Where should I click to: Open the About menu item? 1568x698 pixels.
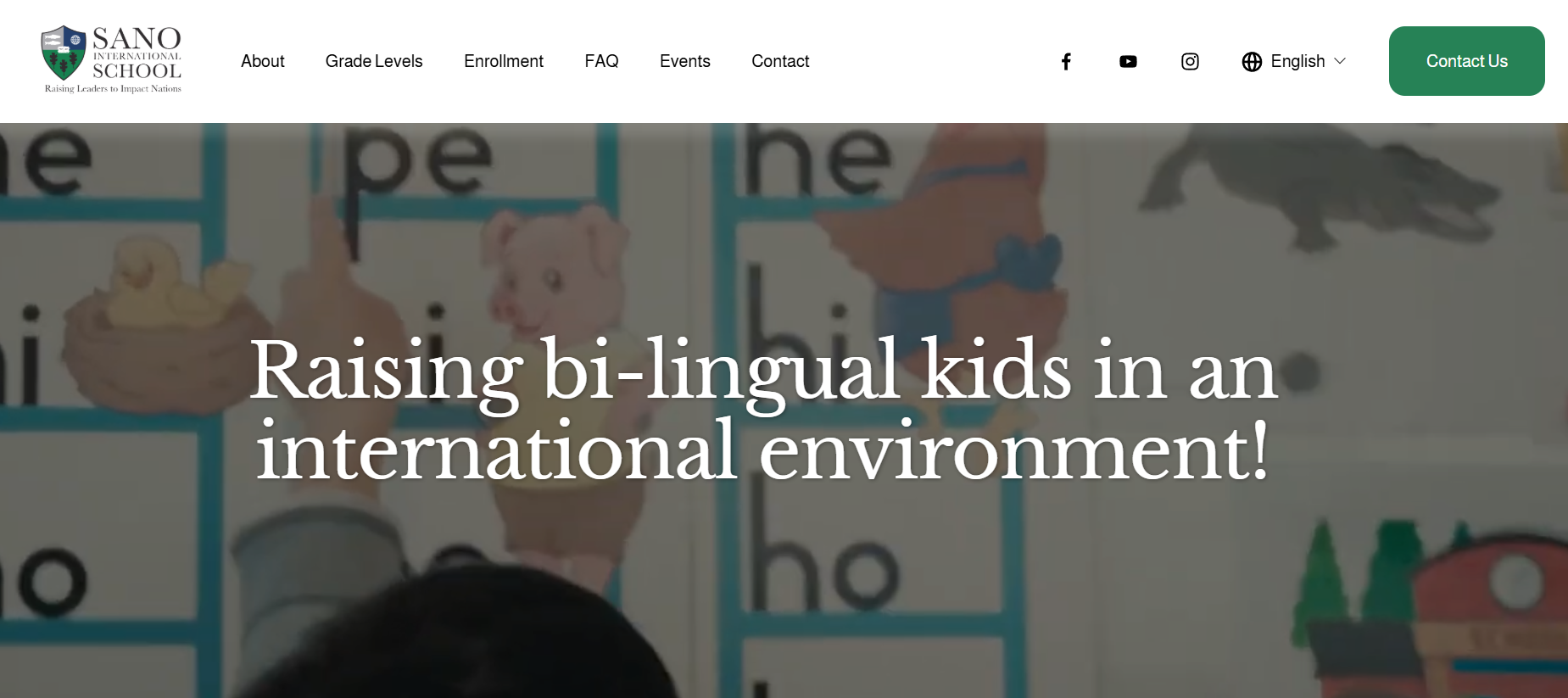[x=262, y=61]
